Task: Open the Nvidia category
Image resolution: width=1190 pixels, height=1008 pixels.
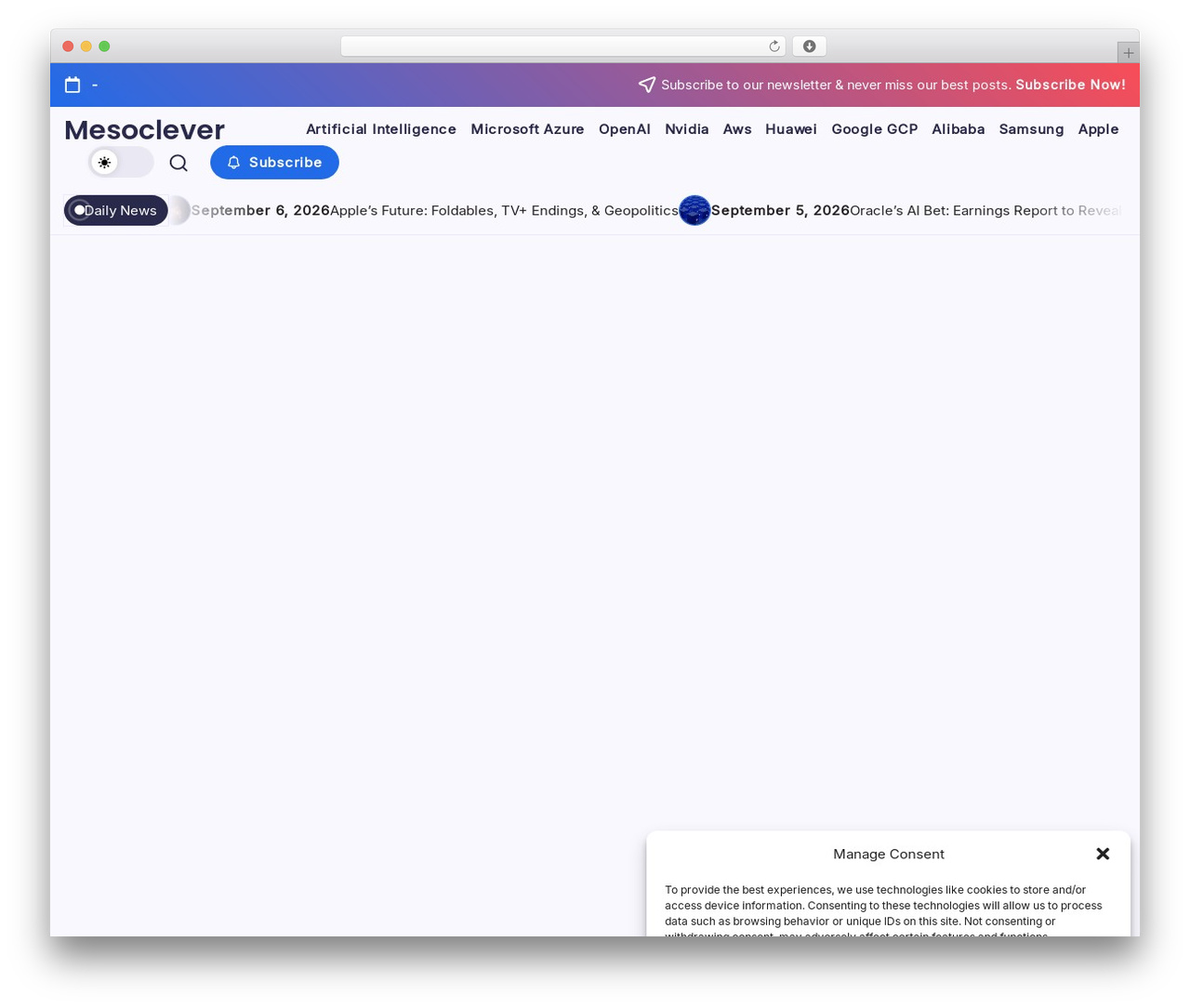Action: point(687,129)
